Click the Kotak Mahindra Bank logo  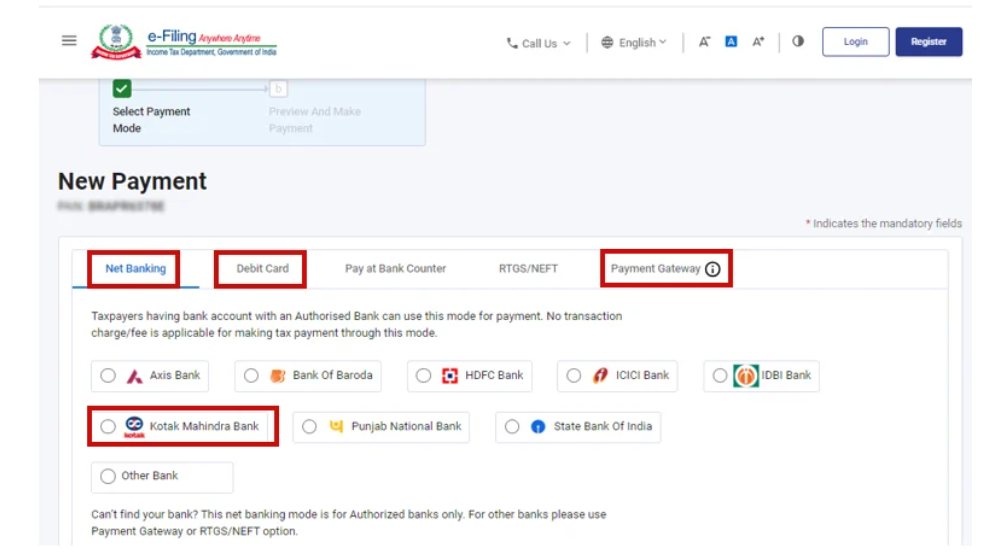(x=134, y=427)
